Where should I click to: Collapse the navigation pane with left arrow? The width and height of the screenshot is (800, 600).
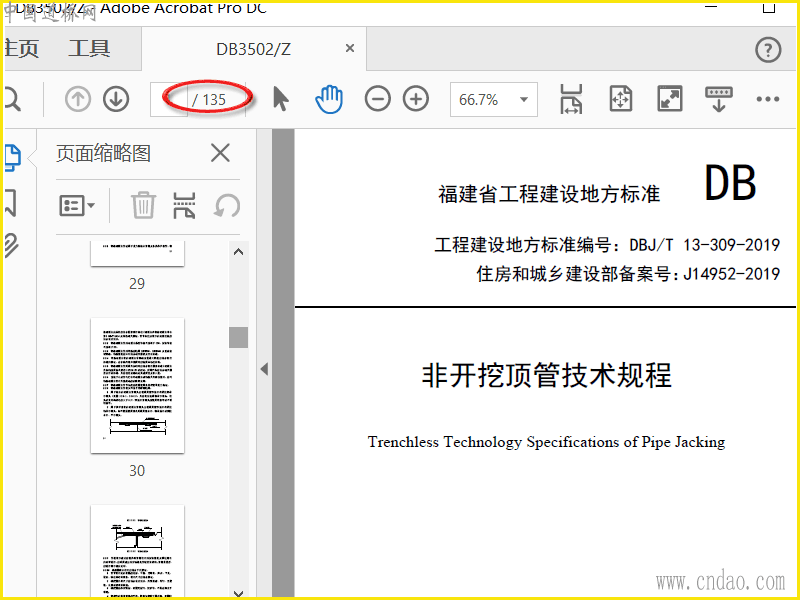[x=264, y=369]
